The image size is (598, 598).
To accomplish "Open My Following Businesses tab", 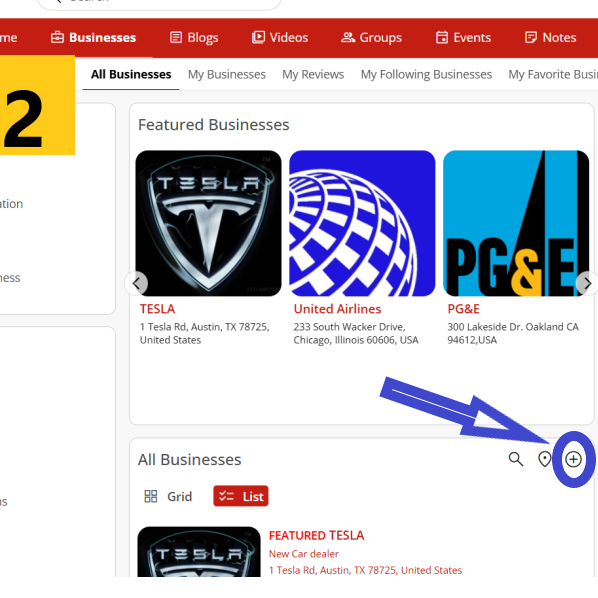I will click(426, 74).
